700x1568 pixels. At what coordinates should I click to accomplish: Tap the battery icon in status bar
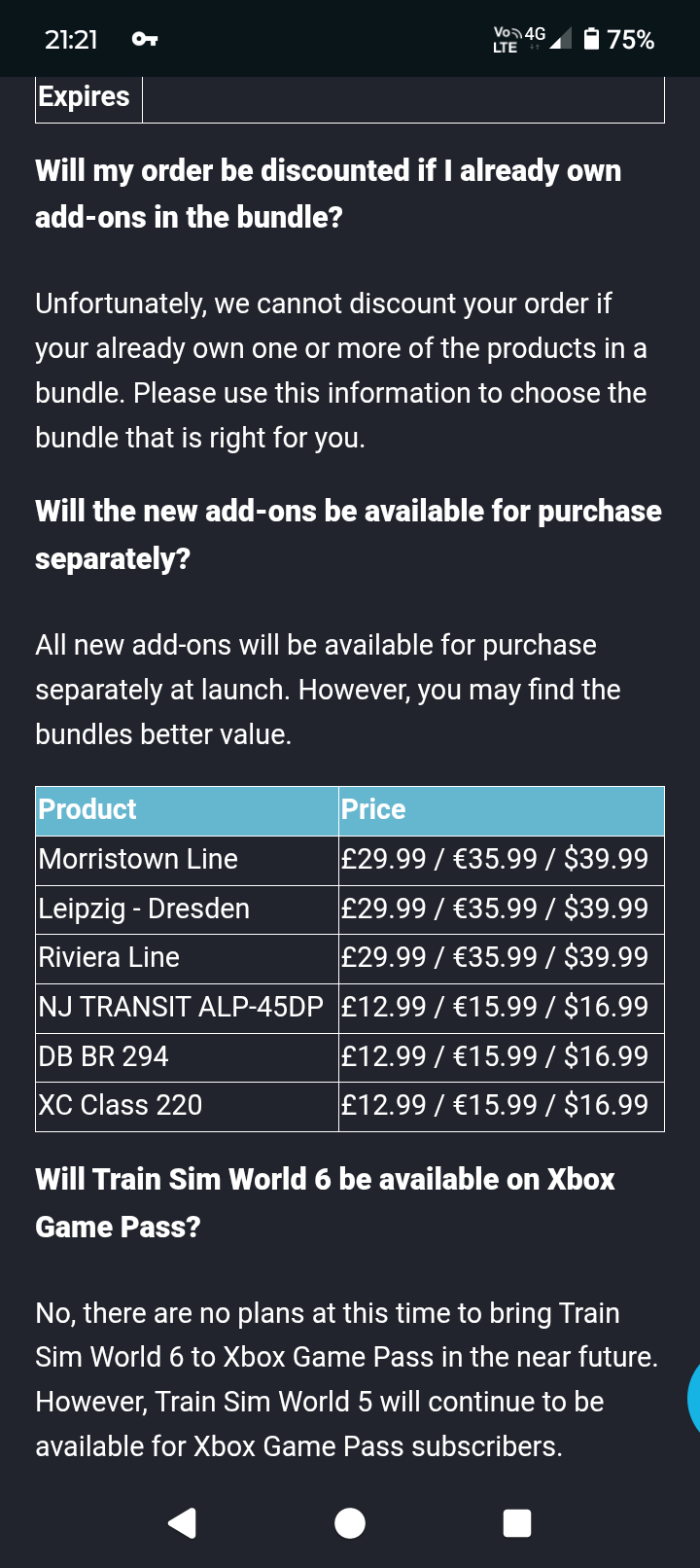[591, 39]
